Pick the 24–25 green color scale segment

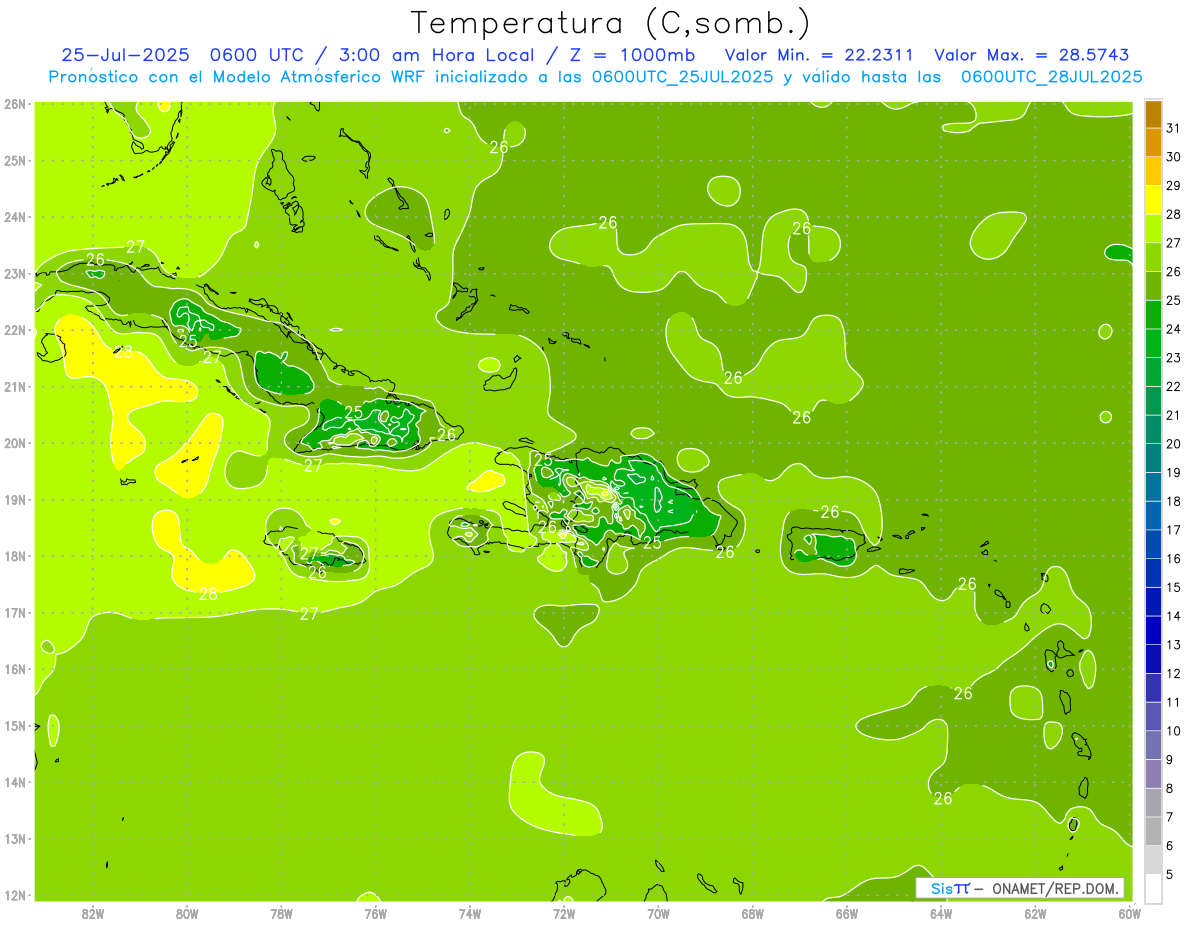tap(1153, 314)
